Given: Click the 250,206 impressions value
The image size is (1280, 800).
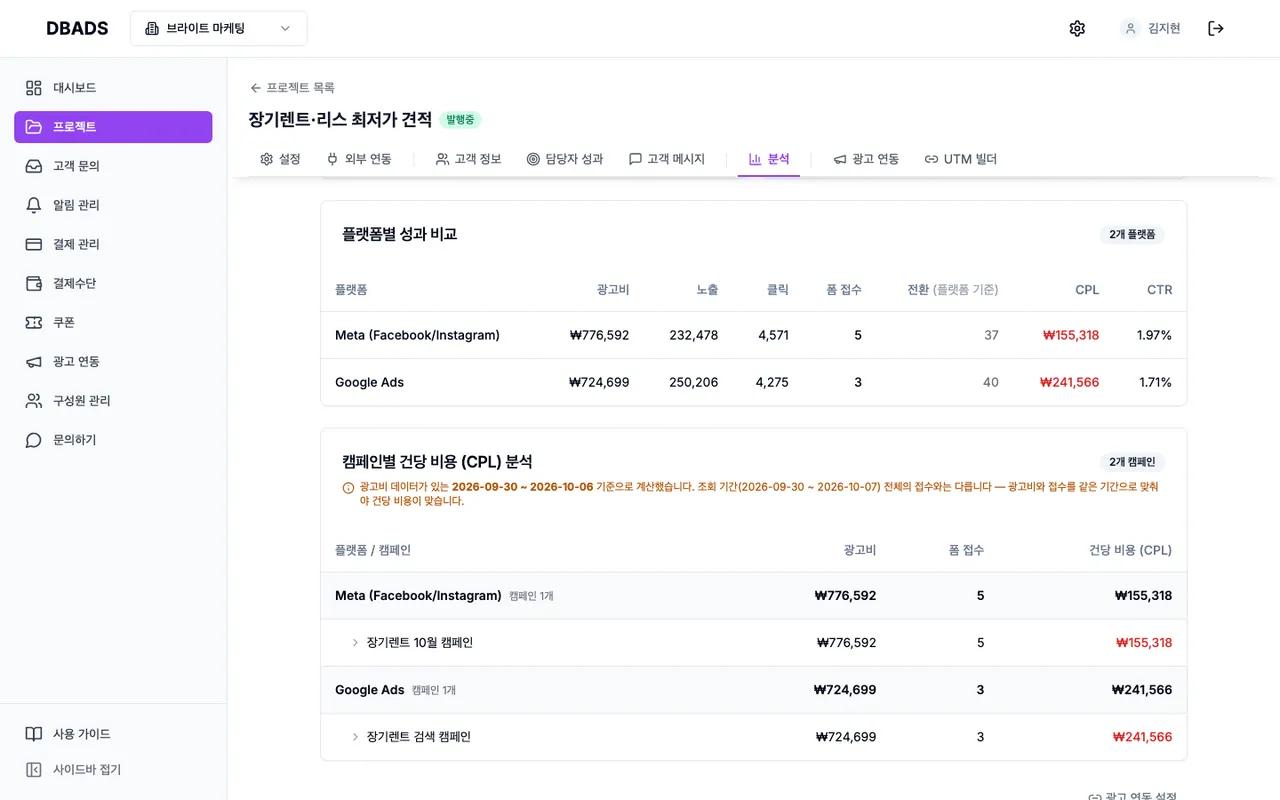Looking at the screenshot, I should pyautogui.click(x=693, y=382).
